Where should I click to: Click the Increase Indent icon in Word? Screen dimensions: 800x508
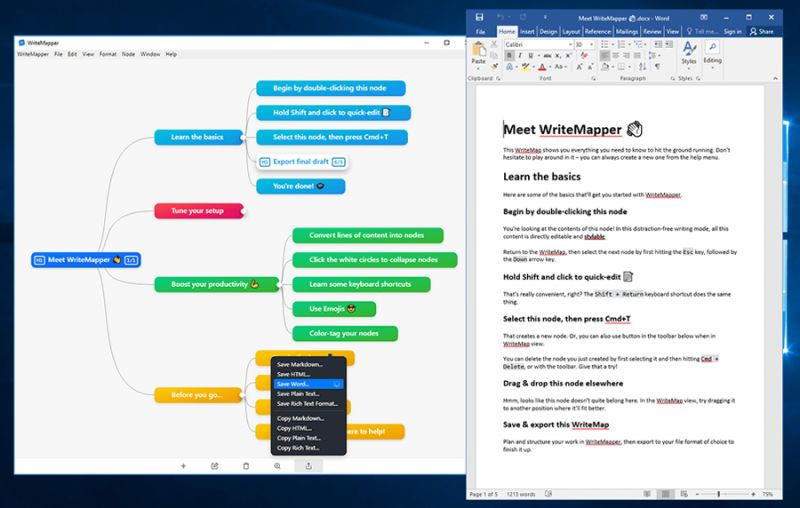pyautogui.click(x=669, y=44)
